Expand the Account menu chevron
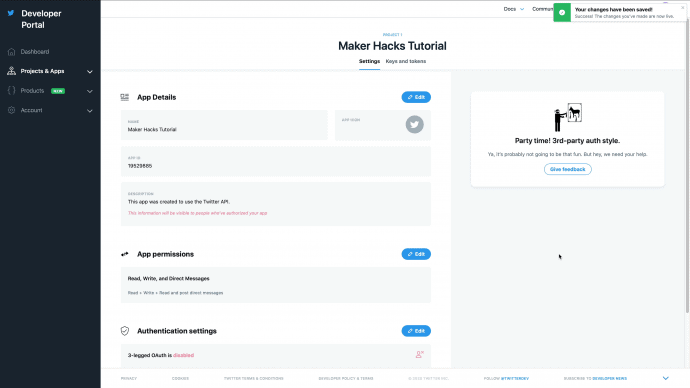 point(90,111)
